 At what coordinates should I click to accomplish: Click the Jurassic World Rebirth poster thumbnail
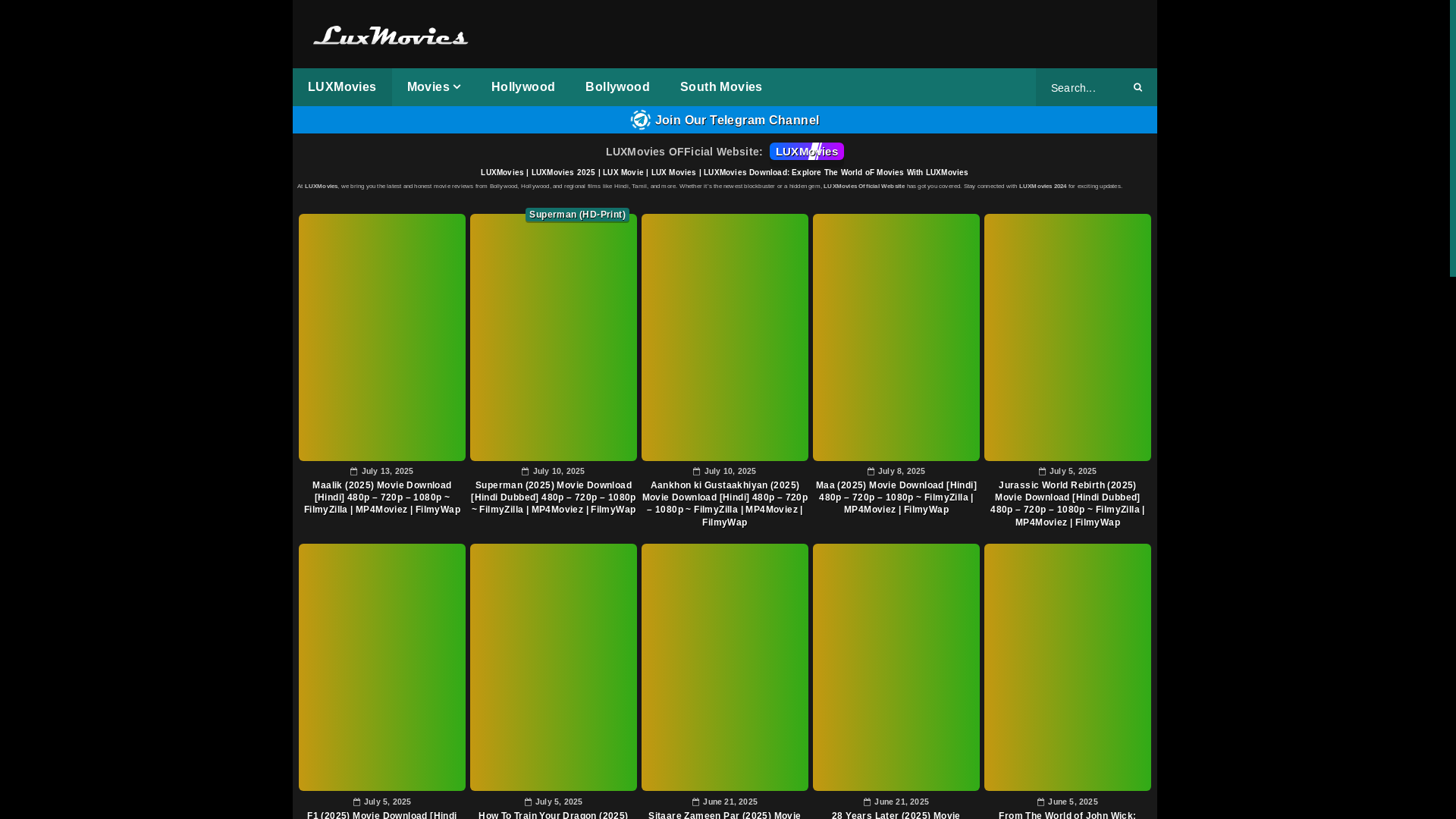coord(1068,337)
